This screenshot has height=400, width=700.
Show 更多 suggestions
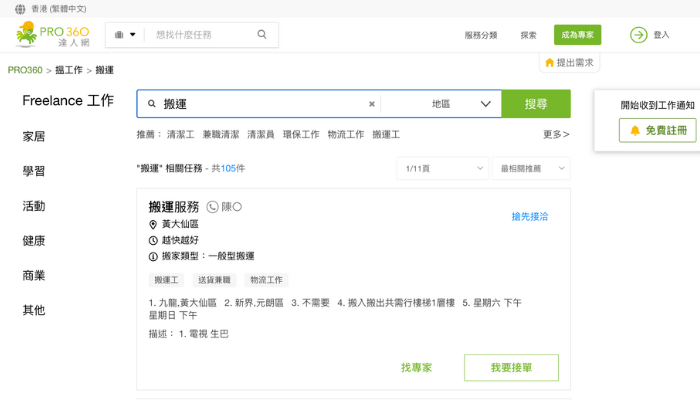coord(556,134)
